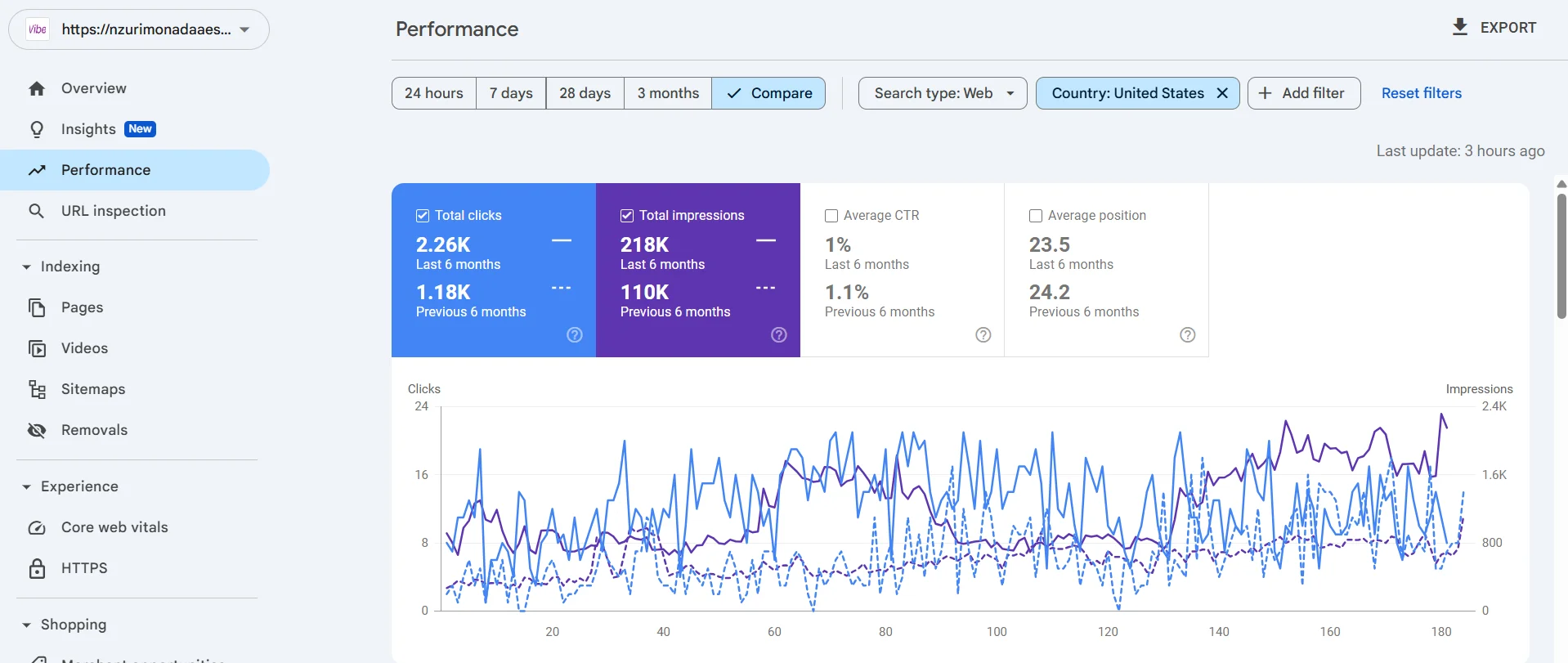Select the 3 months date range
The width and height of the screenshot is (1568, 663).
pyautogui.click(x=668, y=93)
